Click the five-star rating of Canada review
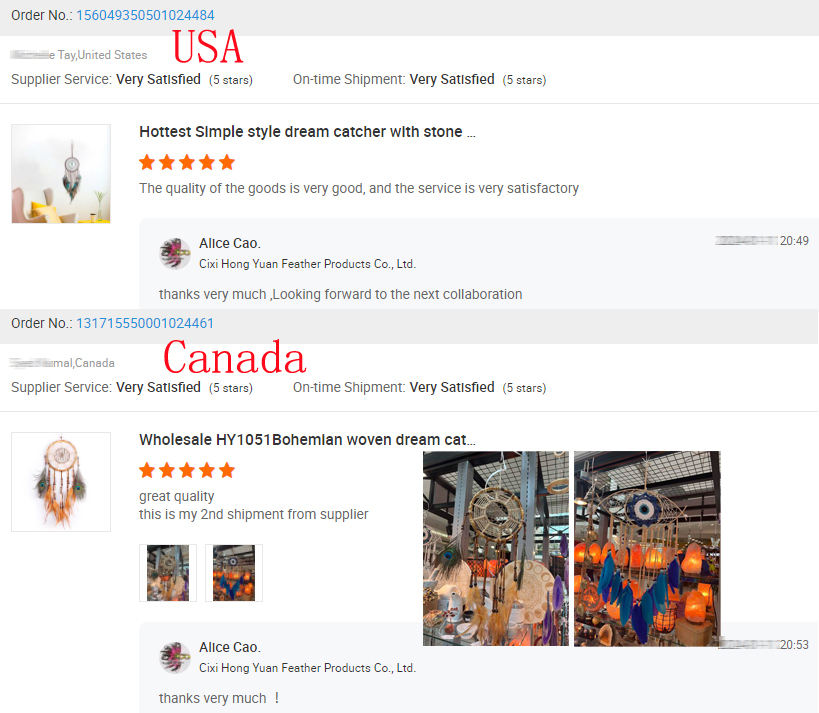 [x=187, y=471]
